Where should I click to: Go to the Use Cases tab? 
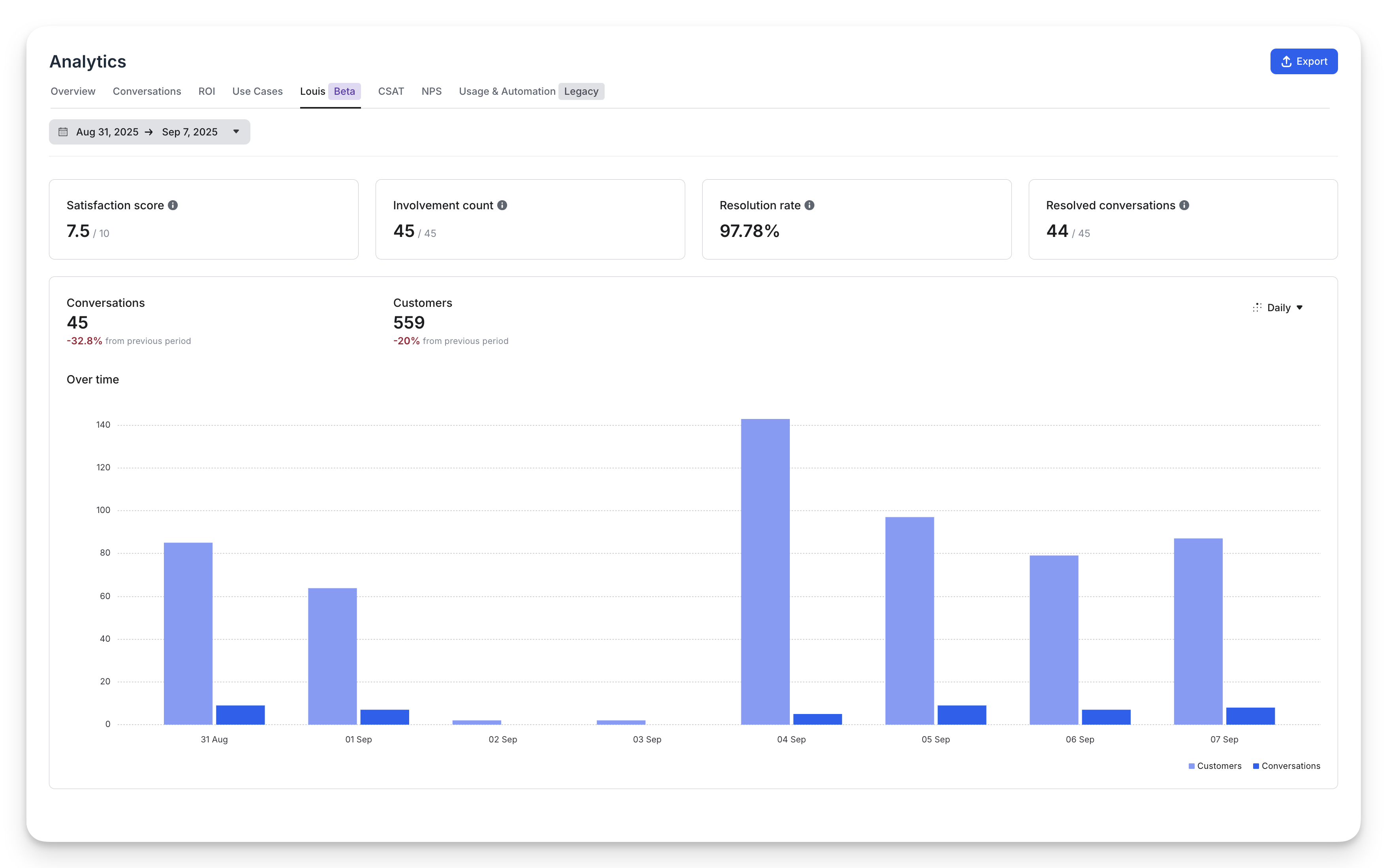pyautogui.click(x=257, y=91)
